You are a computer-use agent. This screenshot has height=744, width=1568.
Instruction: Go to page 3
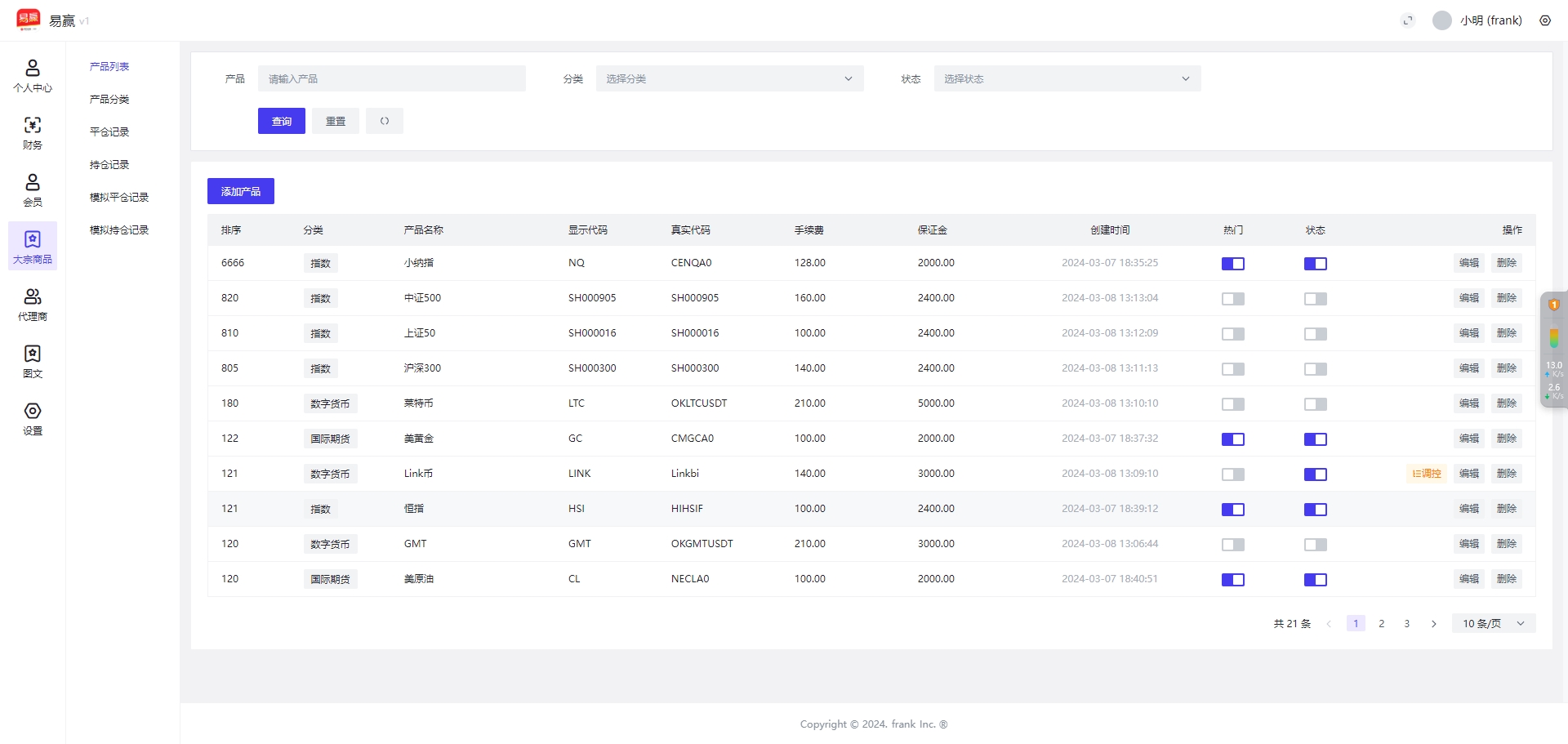tap(1407, 624)
